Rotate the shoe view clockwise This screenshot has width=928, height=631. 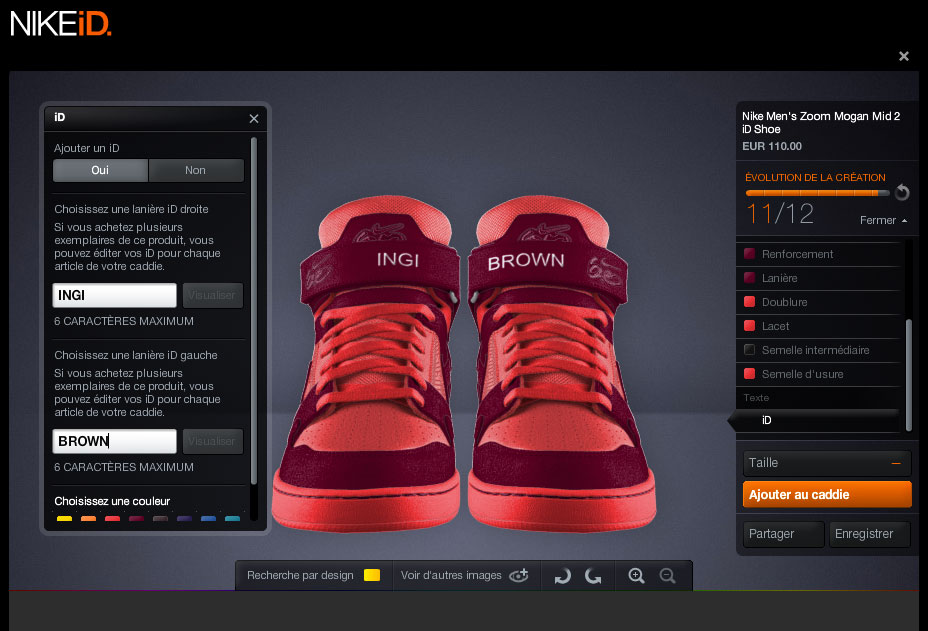point(593,575)
